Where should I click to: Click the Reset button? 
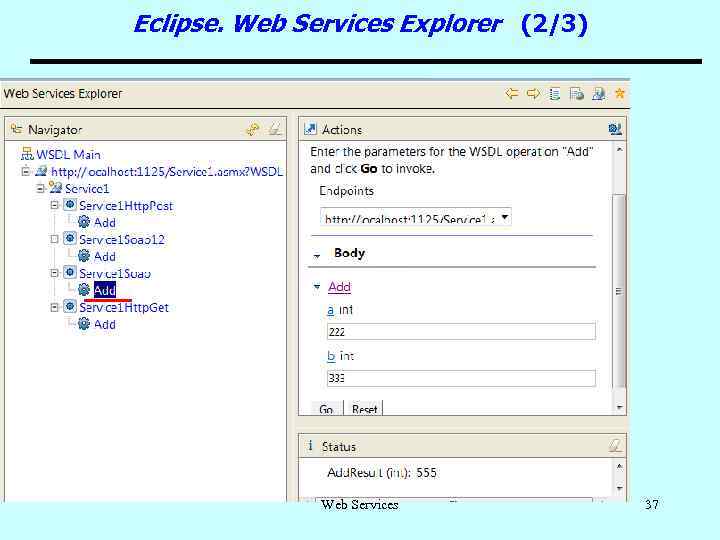(365, 409)
